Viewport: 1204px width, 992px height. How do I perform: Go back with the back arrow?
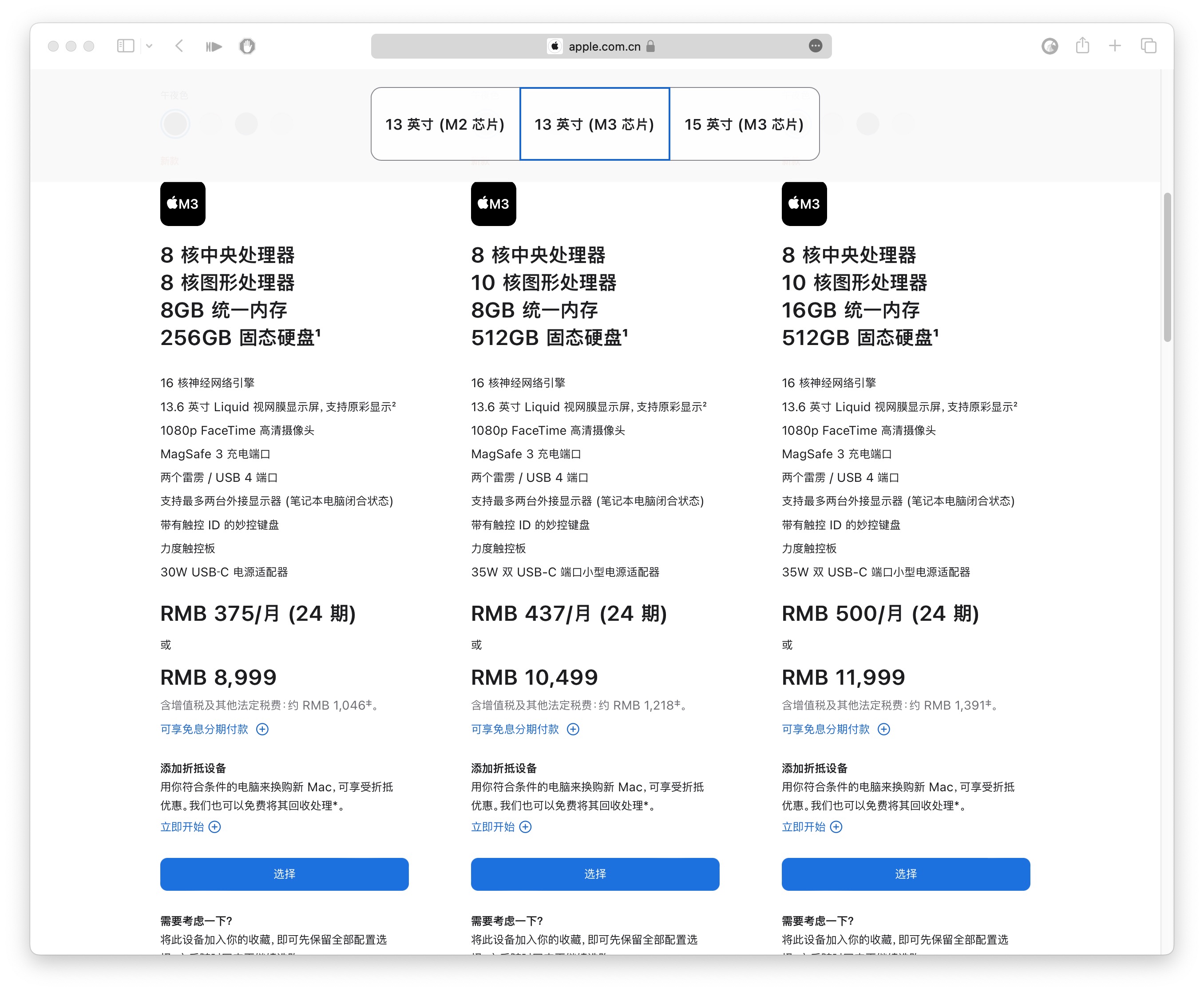(179, 46)
